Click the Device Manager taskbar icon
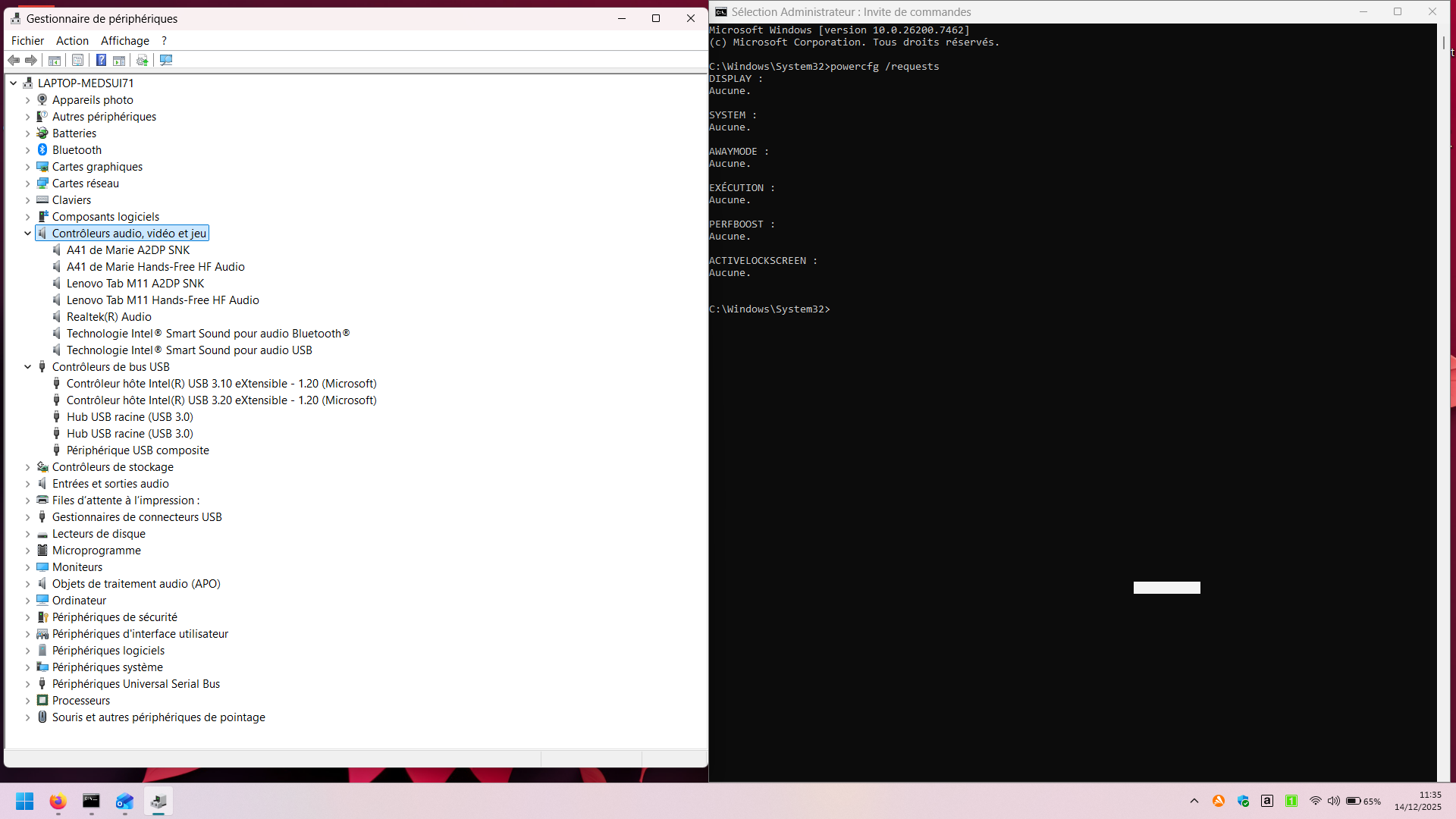Viewport: 1456px width, 819px height. pyautogui.click(x=158, y=801)
